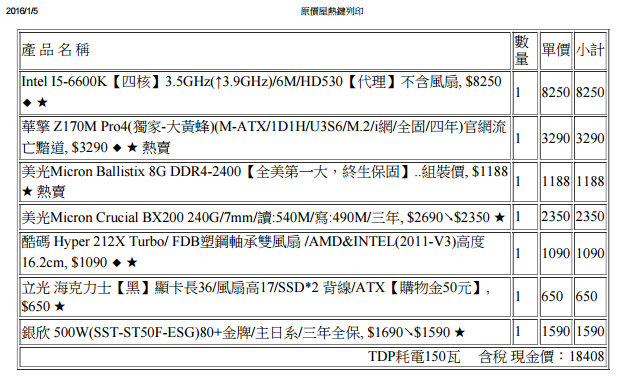Select the 立光 海克力士 case row
The image size is (620, 381).
tap(256, 296)
